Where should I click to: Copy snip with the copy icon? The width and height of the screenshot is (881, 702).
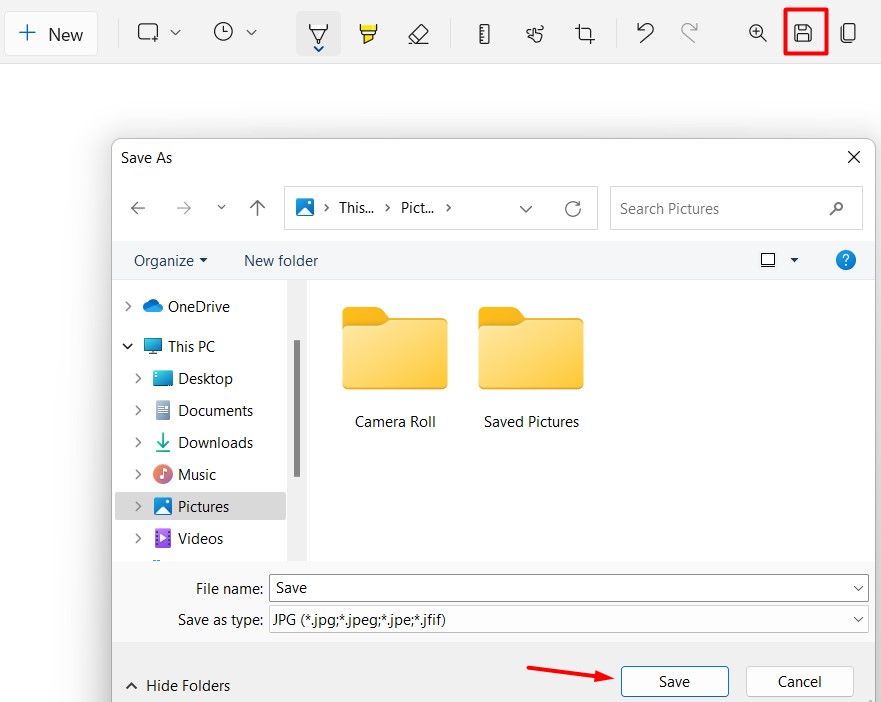pyautogui.click(x=848, y=33)
